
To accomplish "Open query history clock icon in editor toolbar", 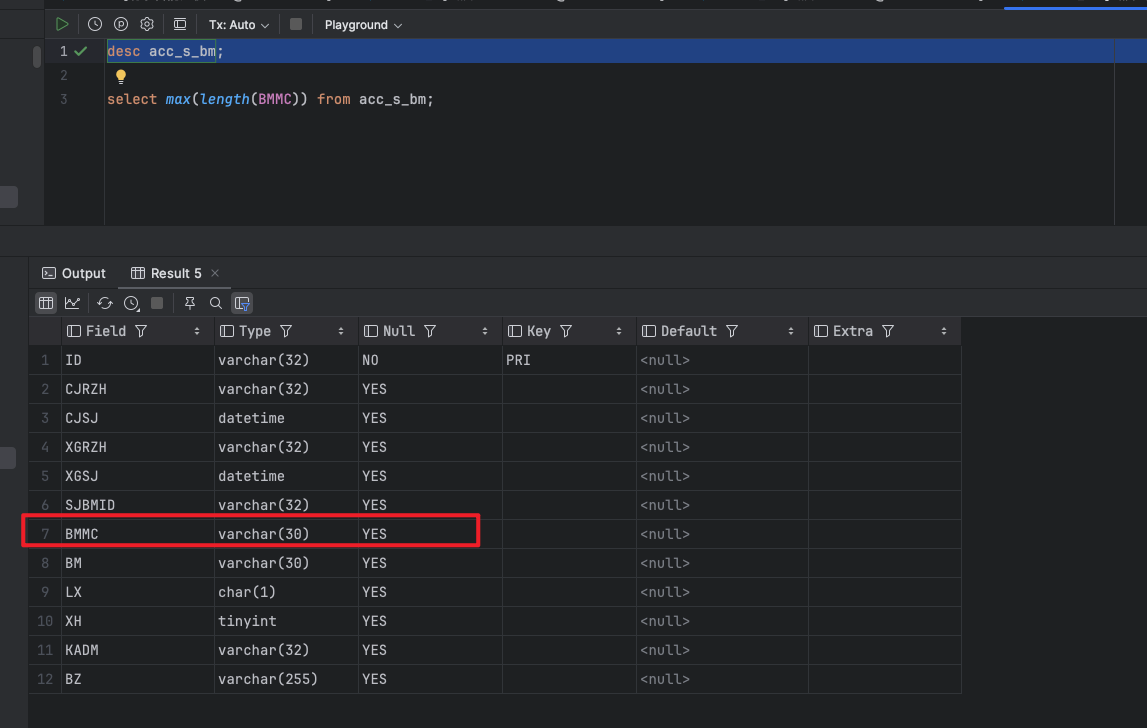I will click(x=95, y=24).
